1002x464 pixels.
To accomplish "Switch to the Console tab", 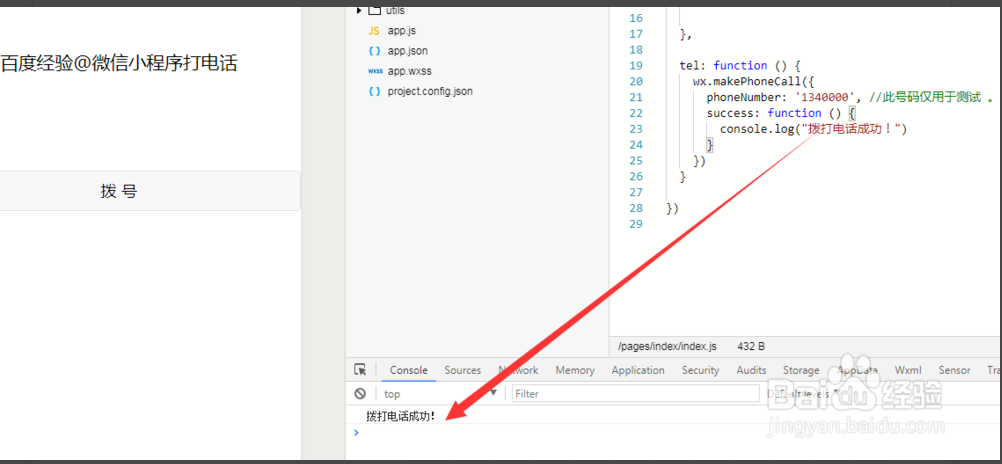I will click(408, 370).
